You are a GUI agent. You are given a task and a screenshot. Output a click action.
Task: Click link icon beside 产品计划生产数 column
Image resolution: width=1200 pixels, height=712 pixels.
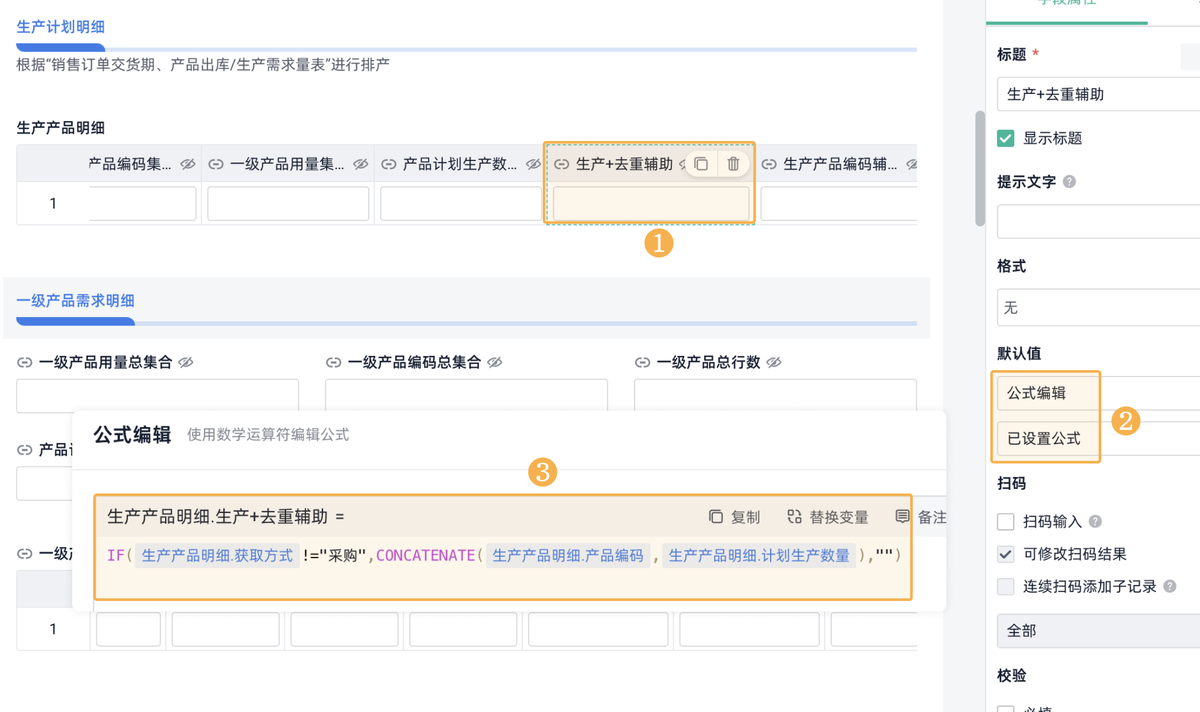388,164
